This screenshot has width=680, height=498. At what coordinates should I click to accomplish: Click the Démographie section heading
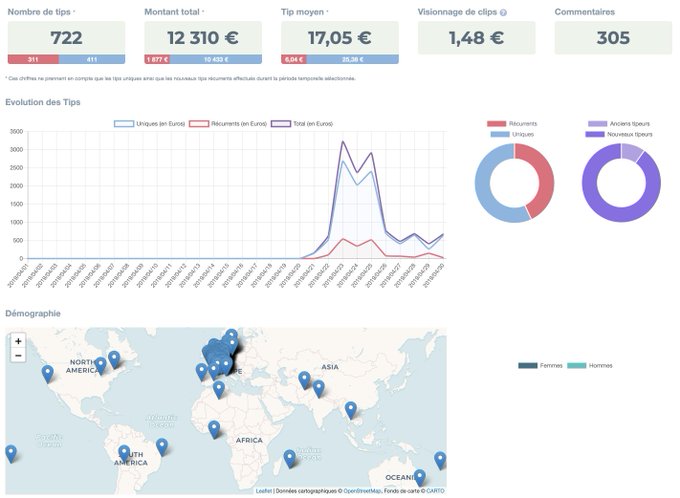(x=33, y=313)
